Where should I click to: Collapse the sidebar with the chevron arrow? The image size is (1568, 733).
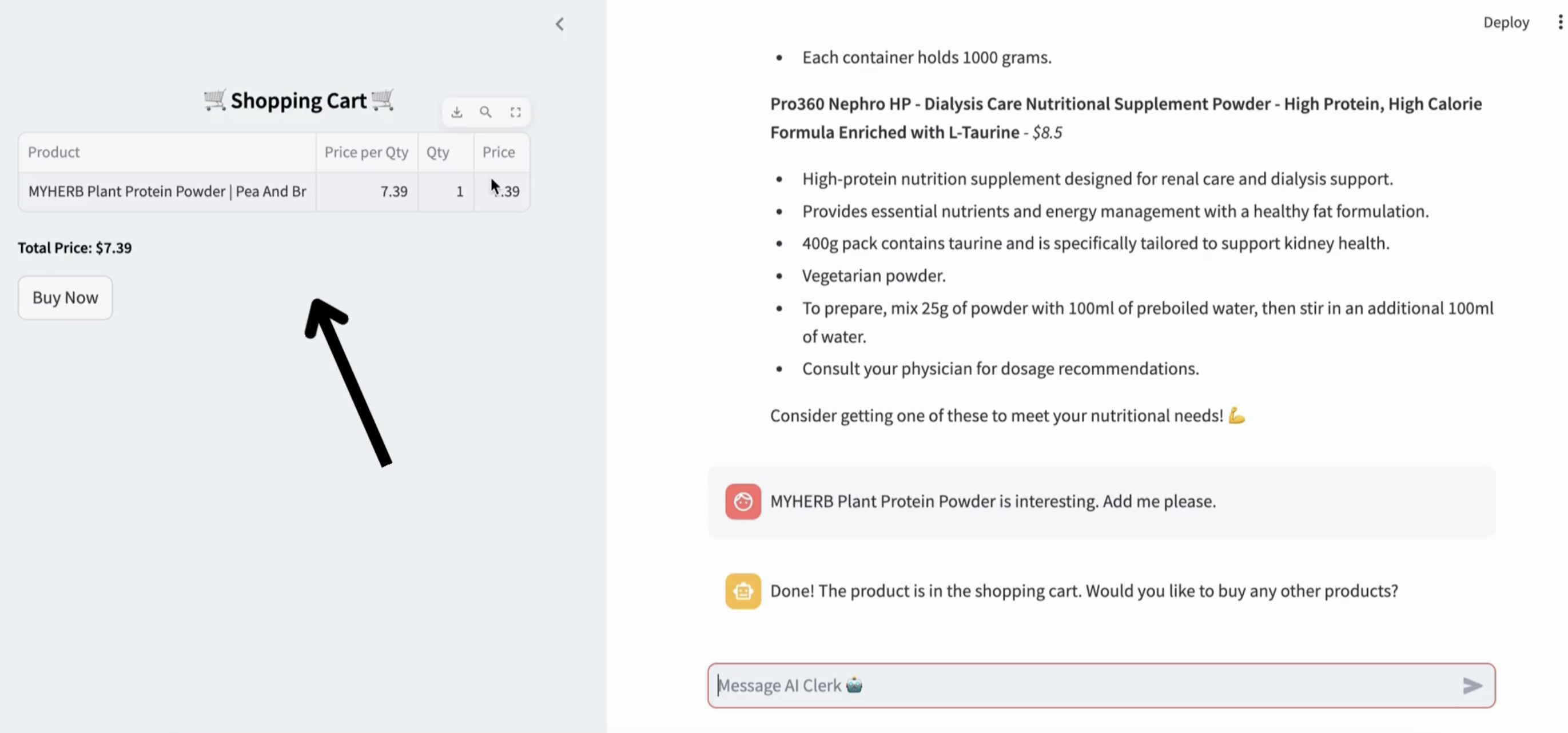[x=559, y=25]
